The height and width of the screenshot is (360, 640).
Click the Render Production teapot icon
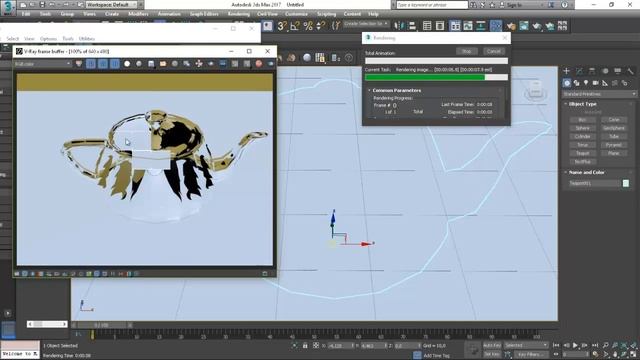click(537, 26)
